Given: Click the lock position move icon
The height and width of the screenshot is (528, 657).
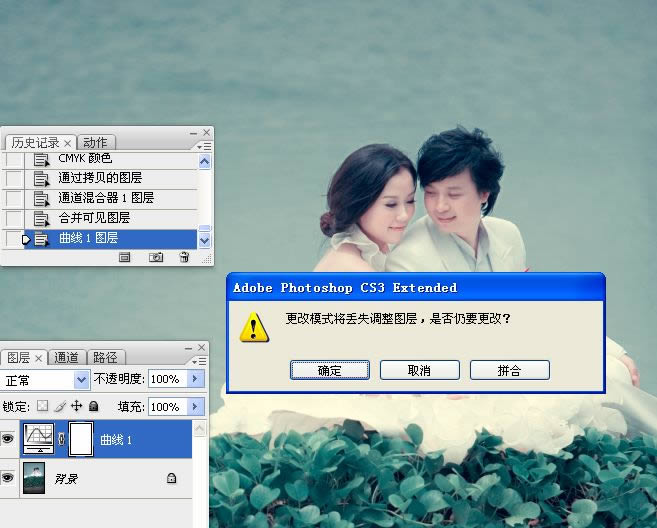Looking at the screenshot, I should [76, 407].
